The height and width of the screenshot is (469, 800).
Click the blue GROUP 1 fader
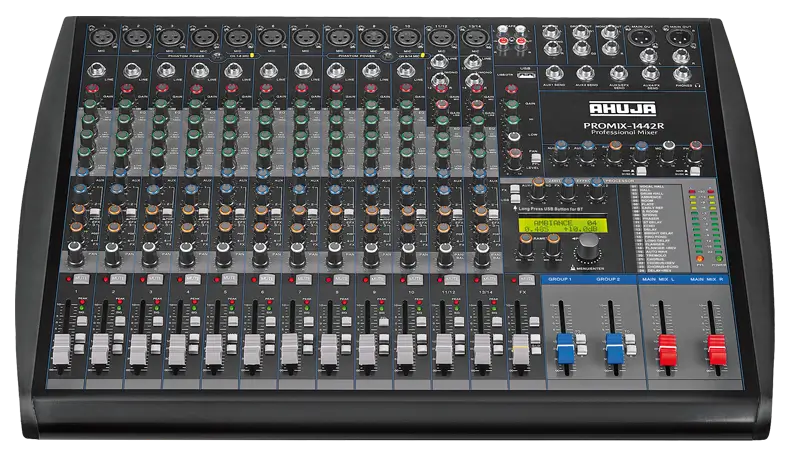[x=565, y=348]
